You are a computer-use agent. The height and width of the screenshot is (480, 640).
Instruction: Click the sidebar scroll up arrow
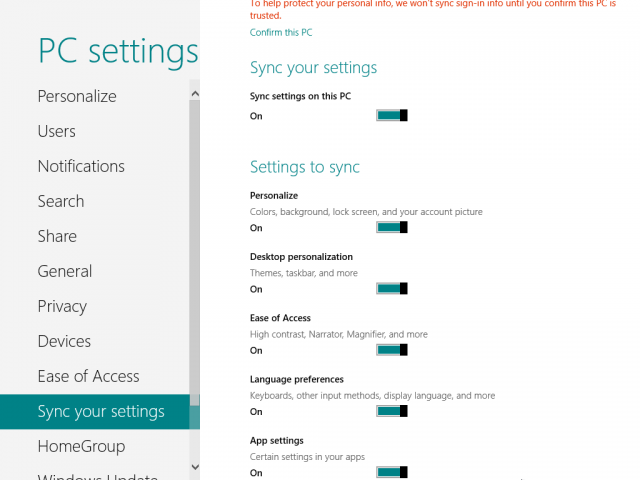click(x=195, y=94)
